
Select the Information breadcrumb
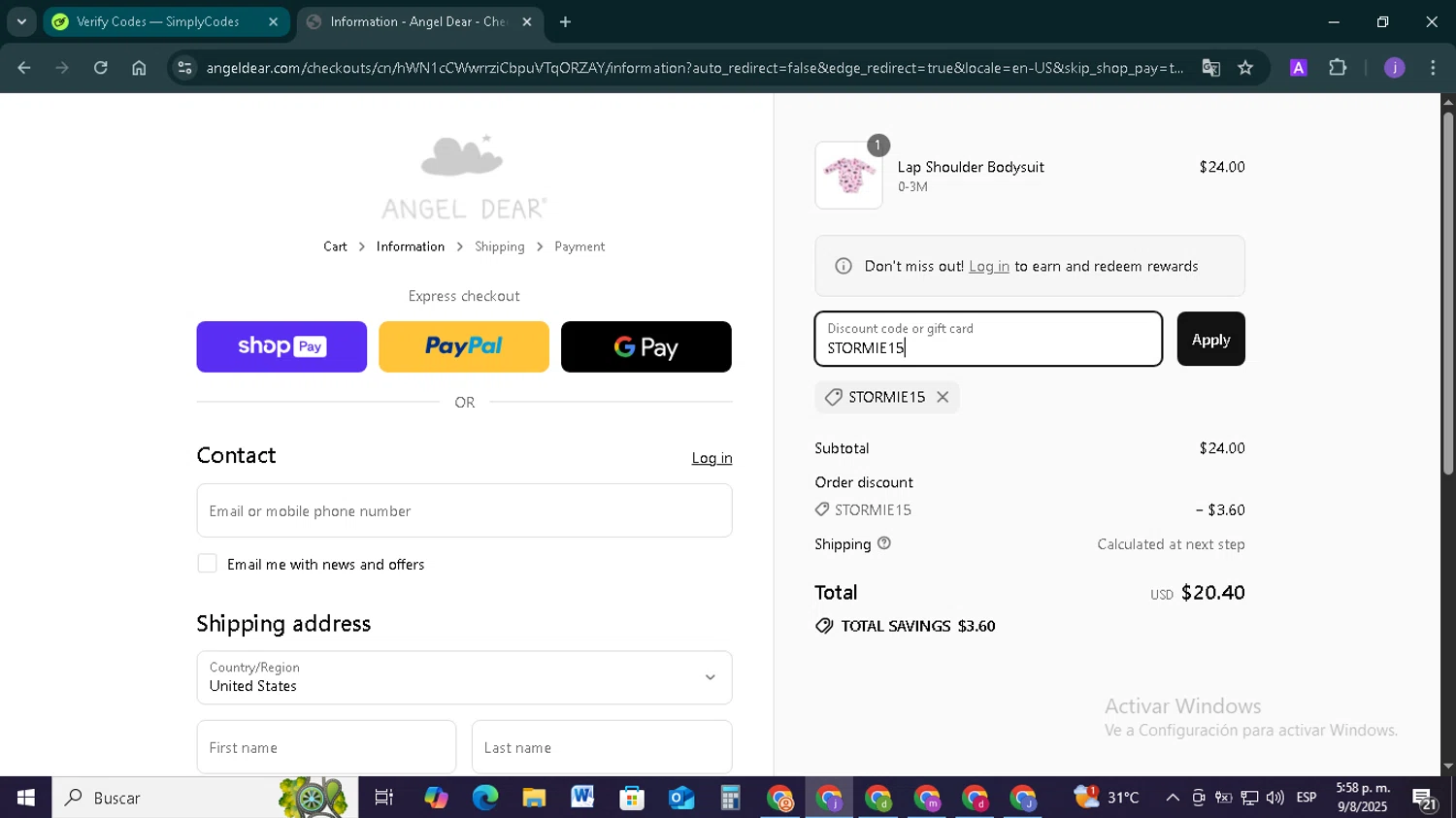(x=411, y=246)
